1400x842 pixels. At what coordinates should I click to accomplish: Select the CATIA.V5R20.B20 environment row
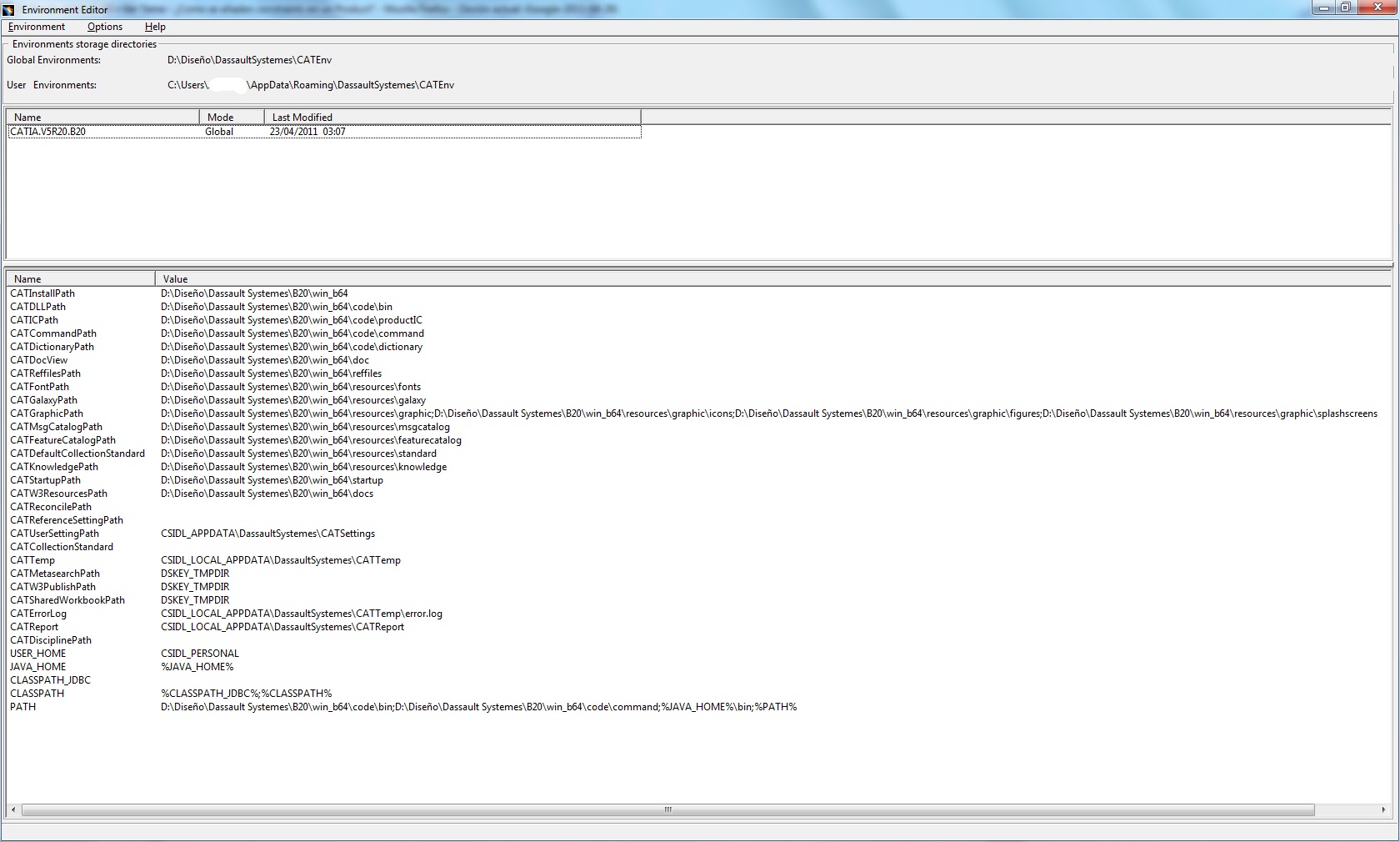324,132
